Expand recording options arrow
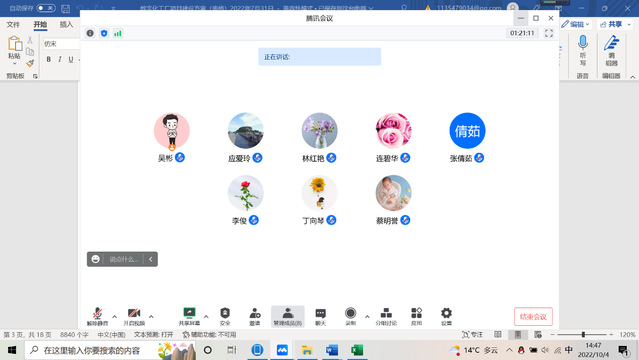The image size is (639, 360). pyautogui.click(x=367, y=316)
